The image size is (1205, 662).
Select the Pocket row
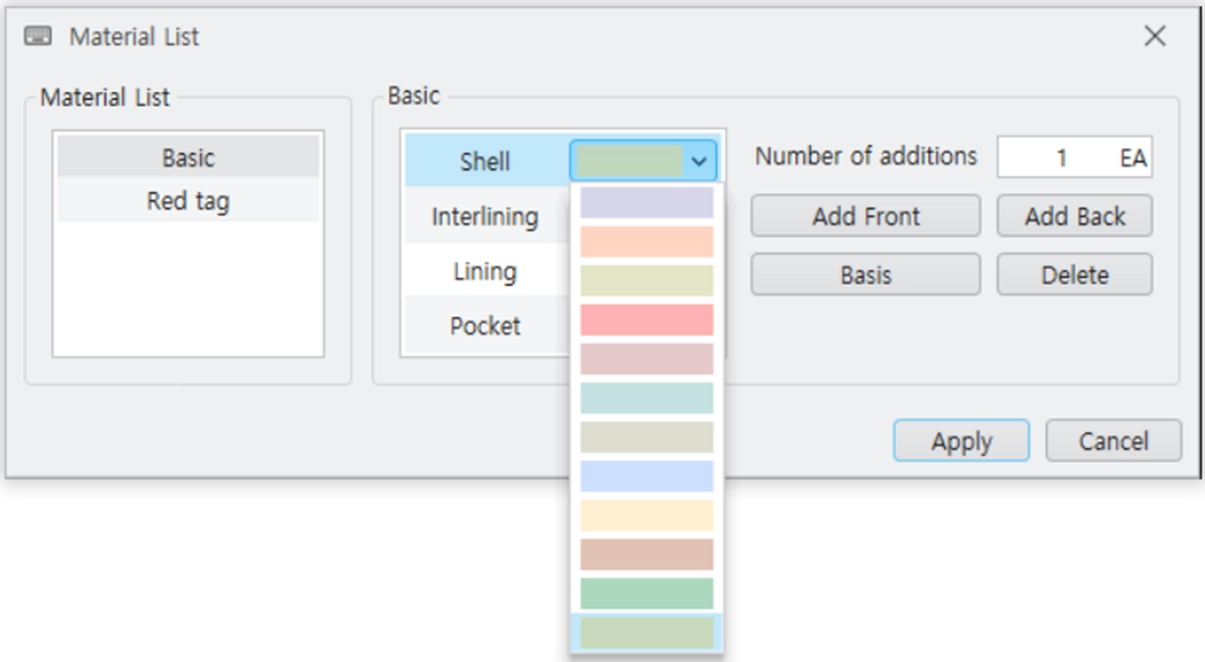point(485,326)
